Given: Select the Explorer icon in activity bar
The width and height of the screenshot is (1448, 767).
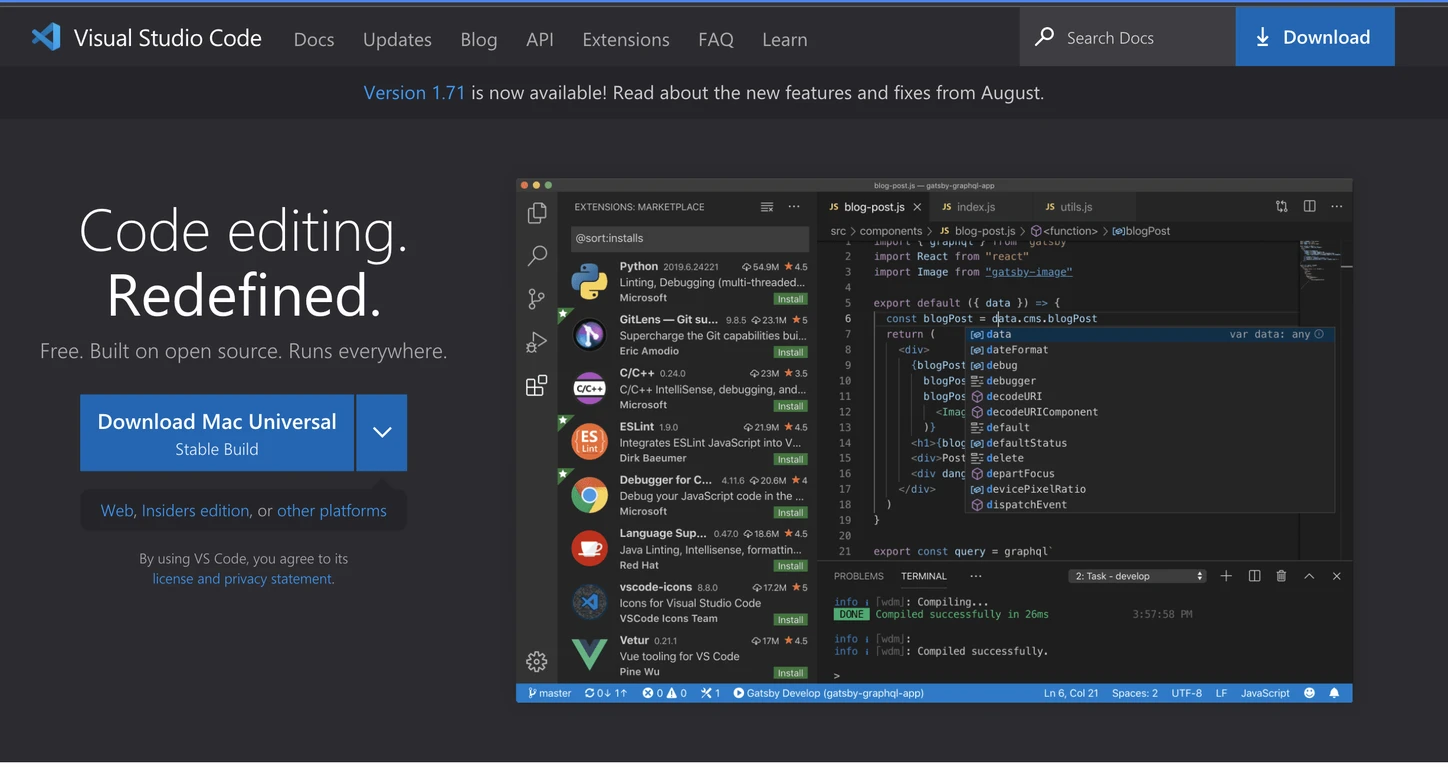Looking at the screenshot, I should pos(537,212).
